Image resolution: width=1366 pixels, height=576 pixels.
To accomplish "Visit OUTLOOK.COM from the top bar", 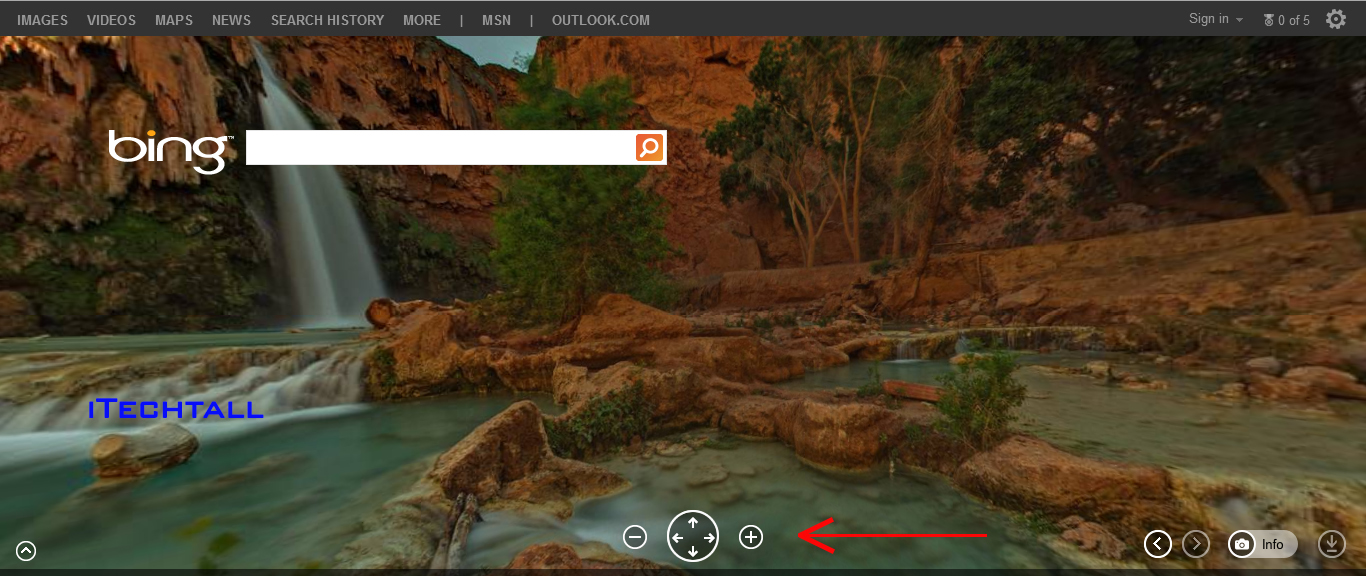I will [600, 19].
